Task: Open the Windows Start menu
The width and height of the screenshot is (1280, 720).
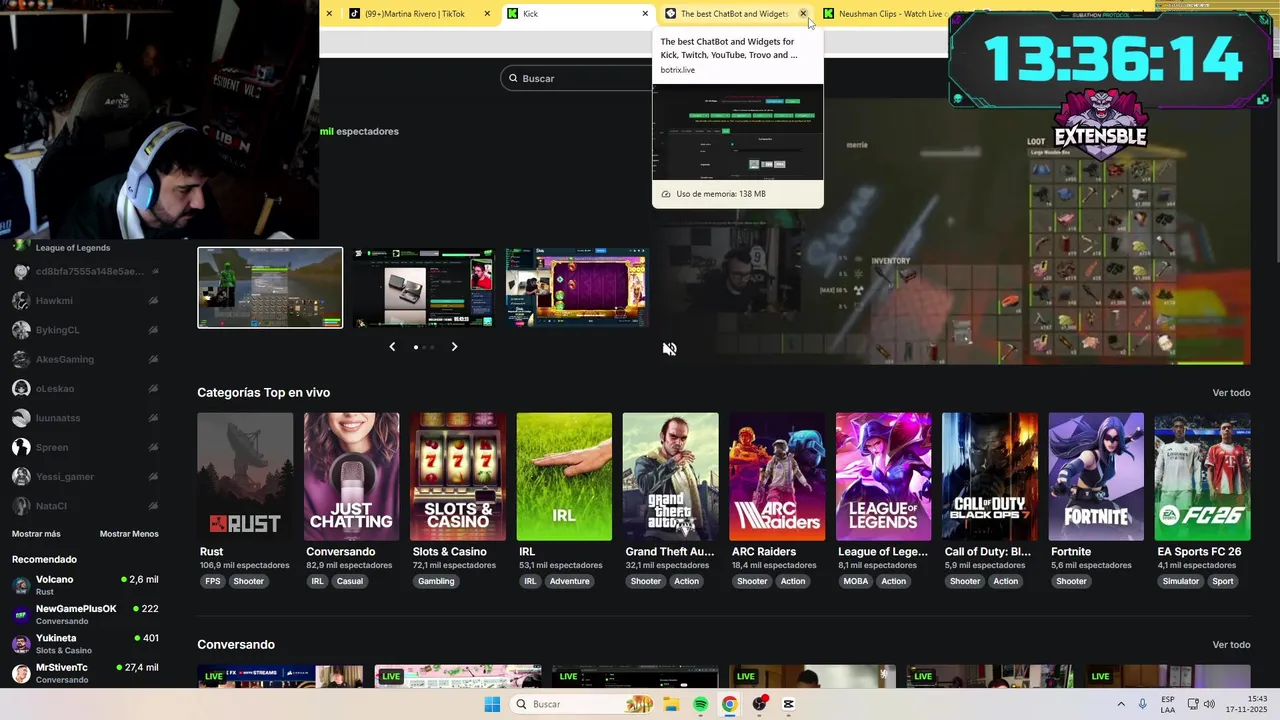Action: [x=492, y=705]
